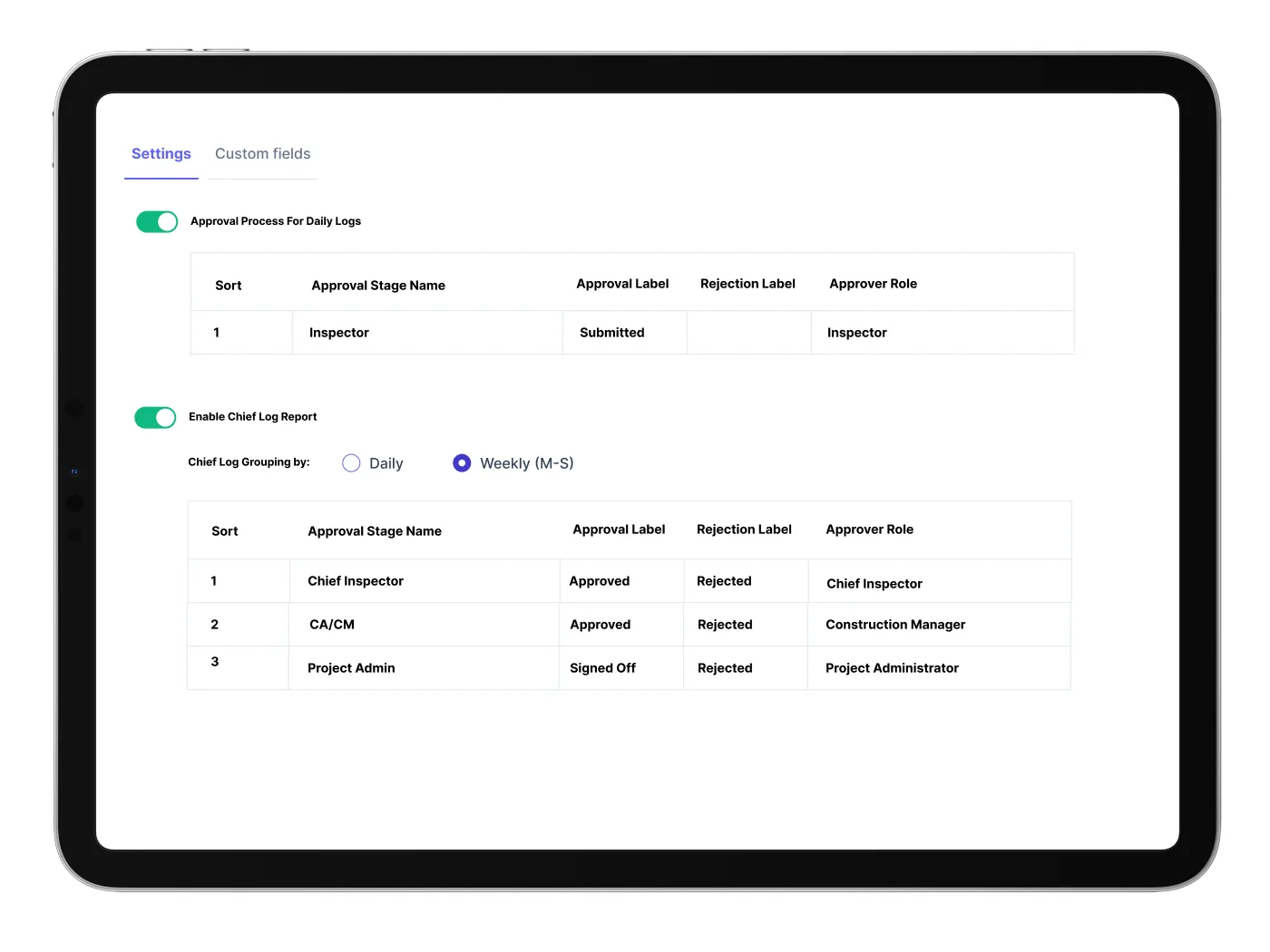Click the Inspector approver role cell
The width and height of the screenshot is (1270, 952).
point(856,332)
